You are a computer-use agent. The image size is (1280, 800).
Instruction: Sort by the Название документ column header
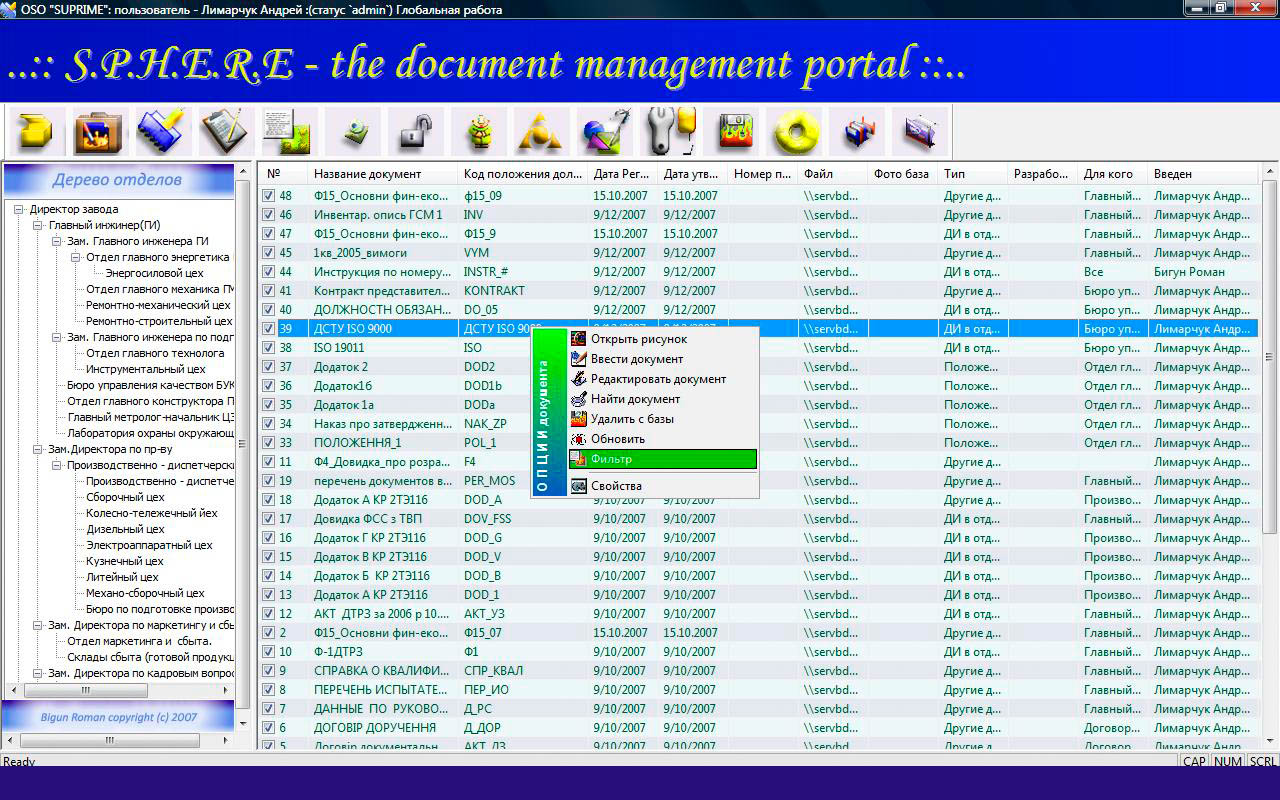click(x=382, y=174)
